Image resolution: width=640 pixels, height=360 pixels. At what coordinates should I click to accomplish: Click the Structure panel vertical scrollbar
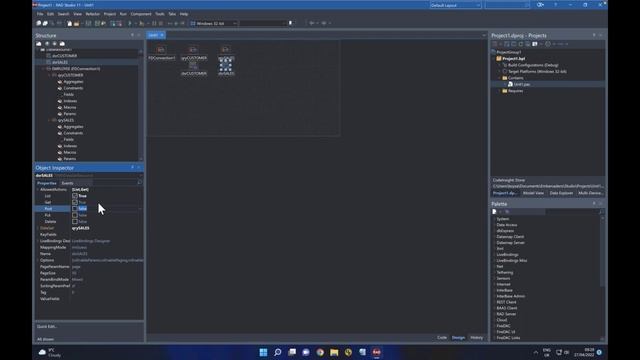[141, 104]
